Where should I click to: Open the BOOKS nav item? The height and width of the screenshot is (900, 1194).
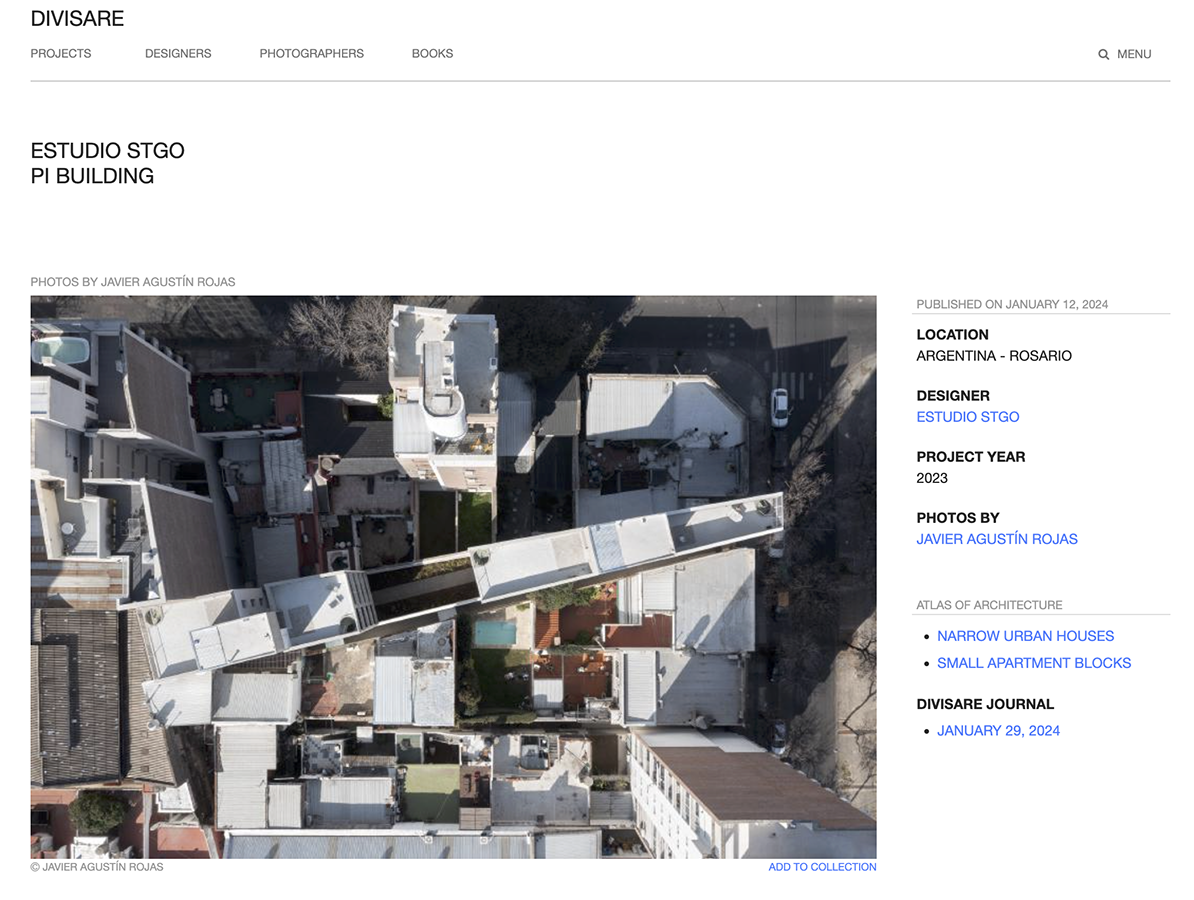tap(433, 53)
